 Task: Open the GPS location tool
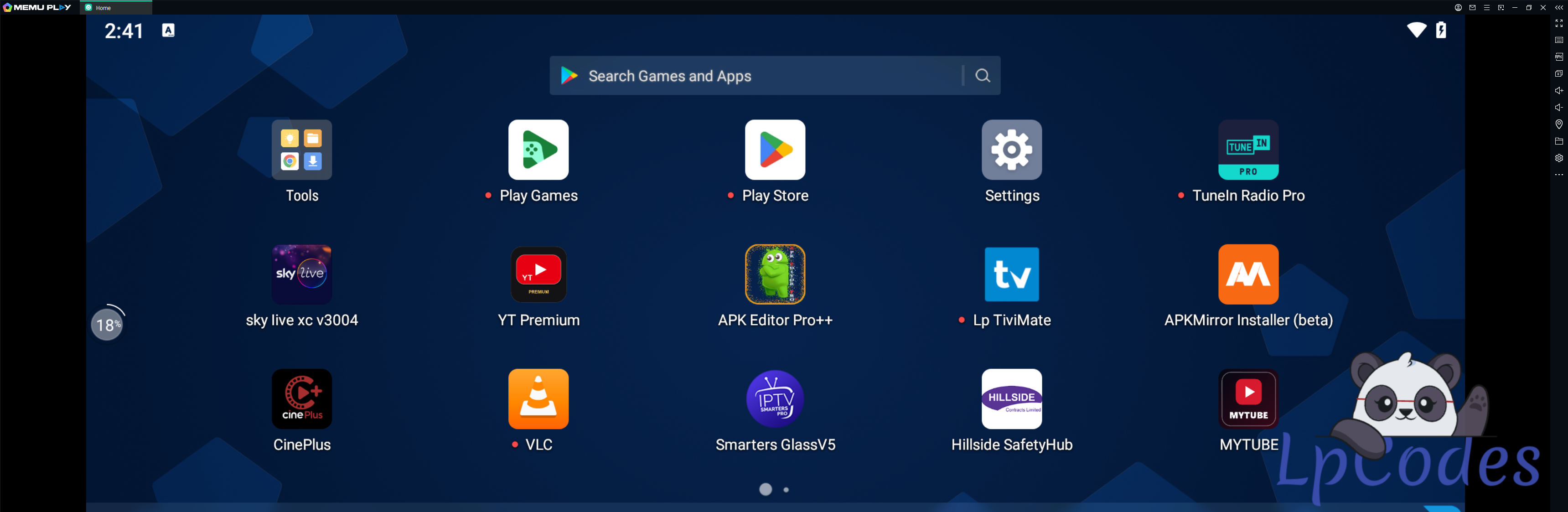[1559, 124]
